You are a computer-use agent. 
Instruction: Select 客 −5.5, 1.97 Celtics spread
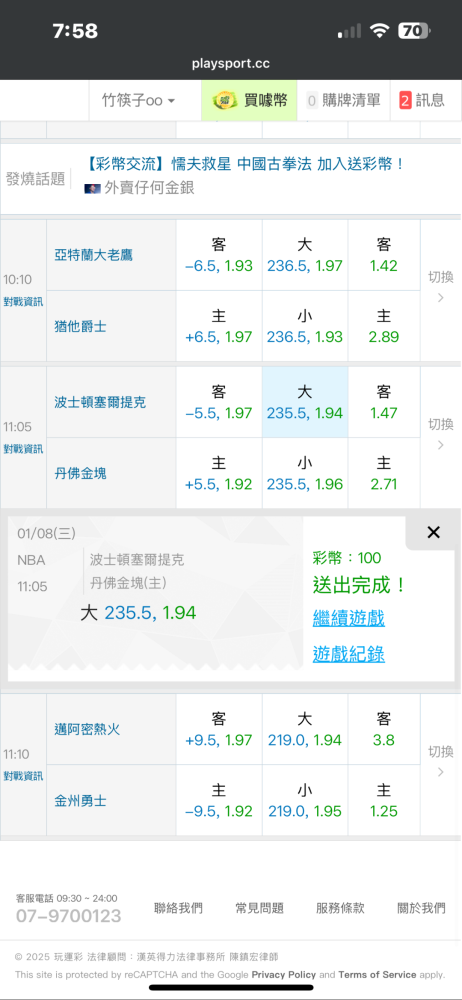219,402
